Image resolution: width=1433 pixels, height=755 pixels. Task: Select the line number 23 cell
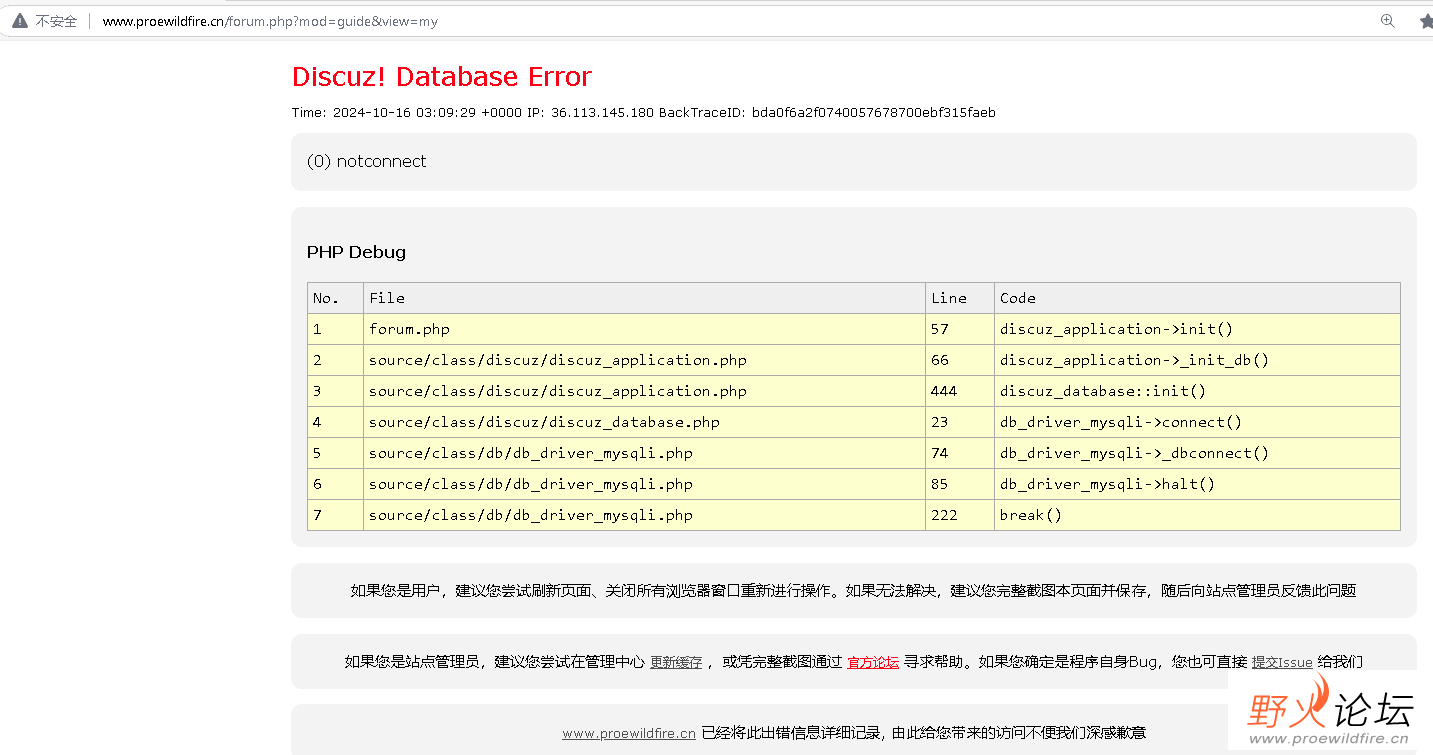960,422
